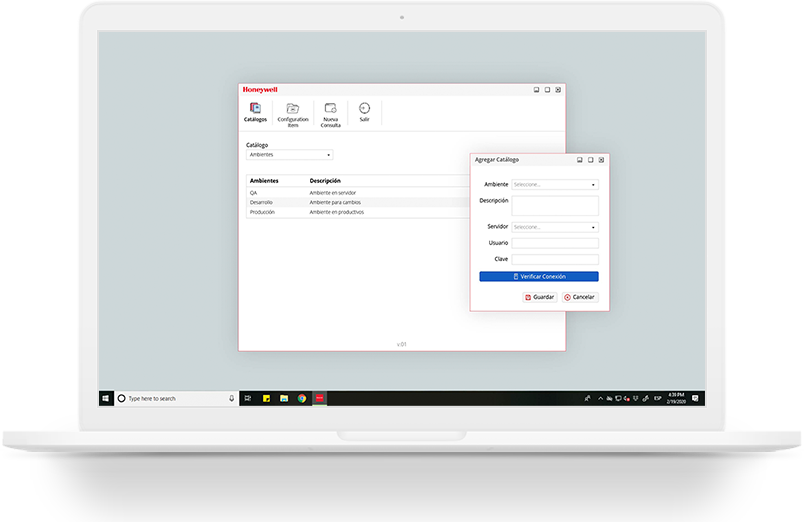The width and height of the screenshot is (804, 522).
Task: Expand the Servidor dropdown
Action: tap(555, 227)
